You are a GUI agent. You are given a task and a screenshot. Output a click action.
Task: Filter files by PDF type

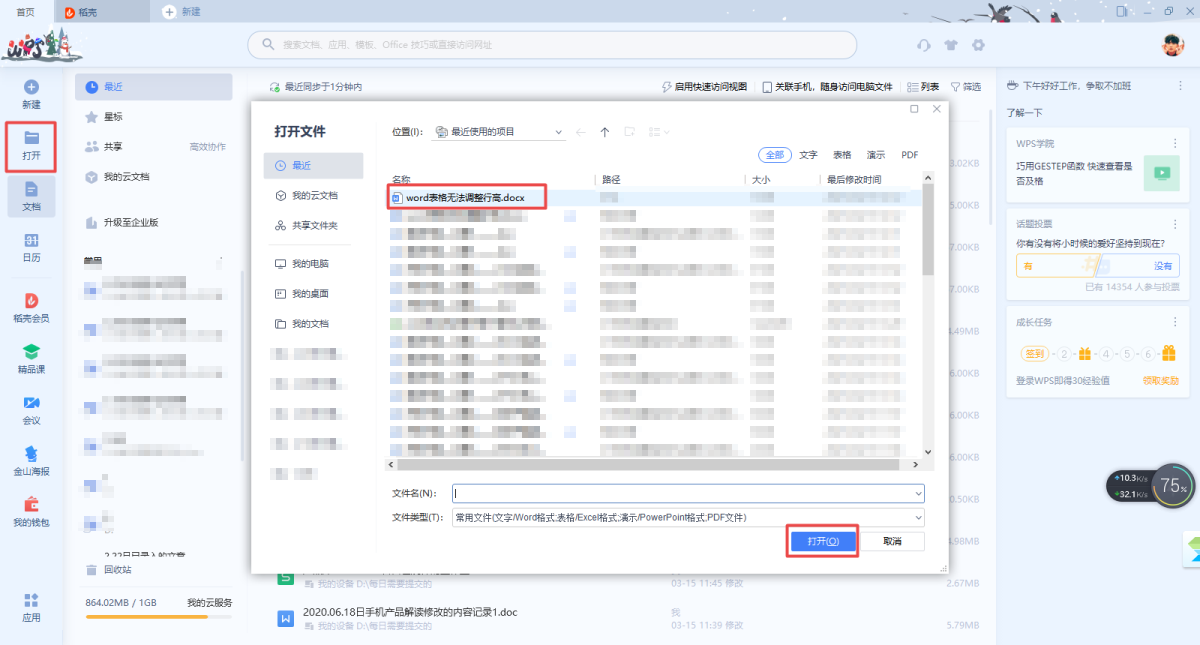pyautogui.click(x=909, y=155)
